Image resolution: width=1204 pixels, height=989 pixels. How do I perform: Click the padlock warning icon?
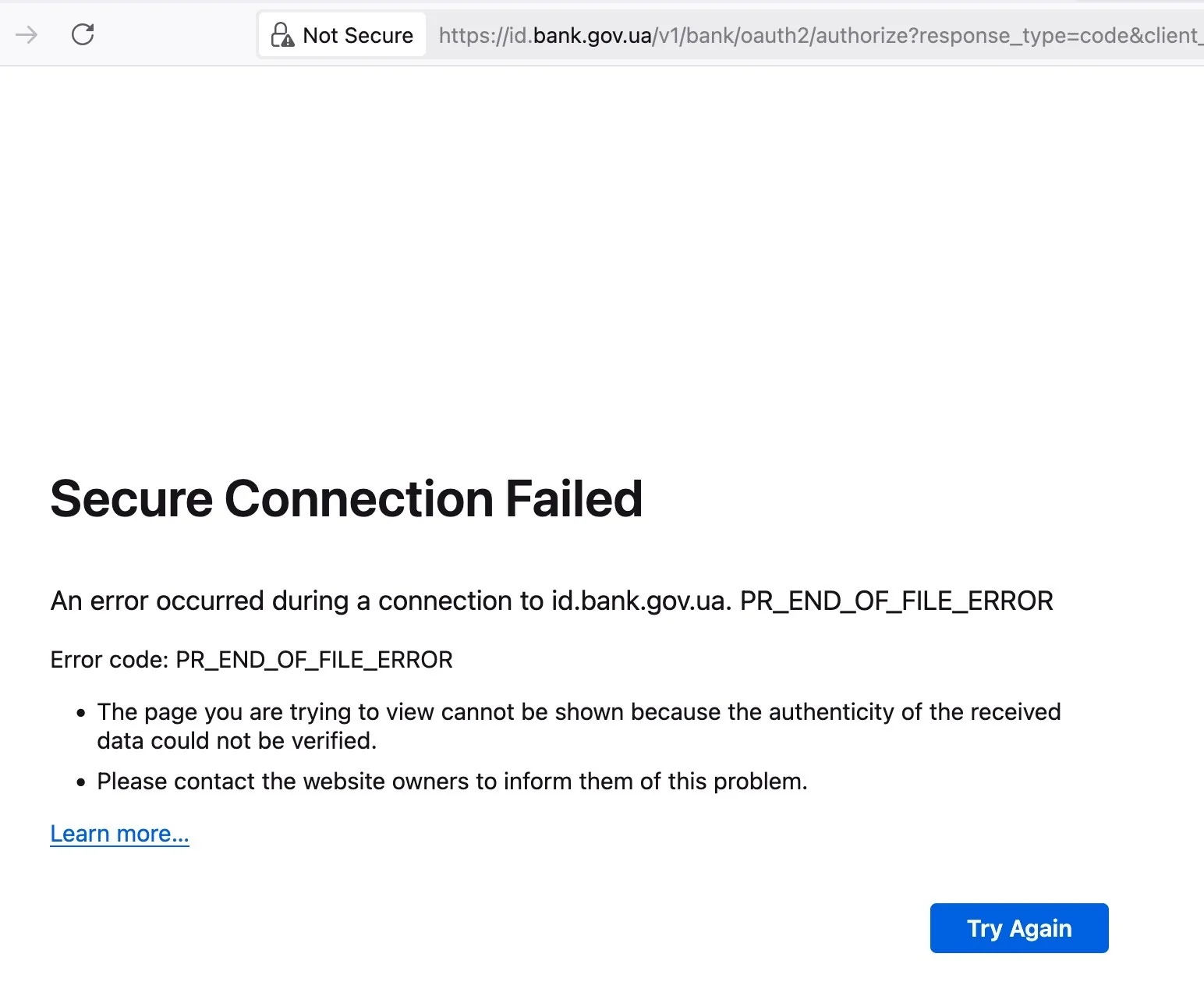point(282,35)
